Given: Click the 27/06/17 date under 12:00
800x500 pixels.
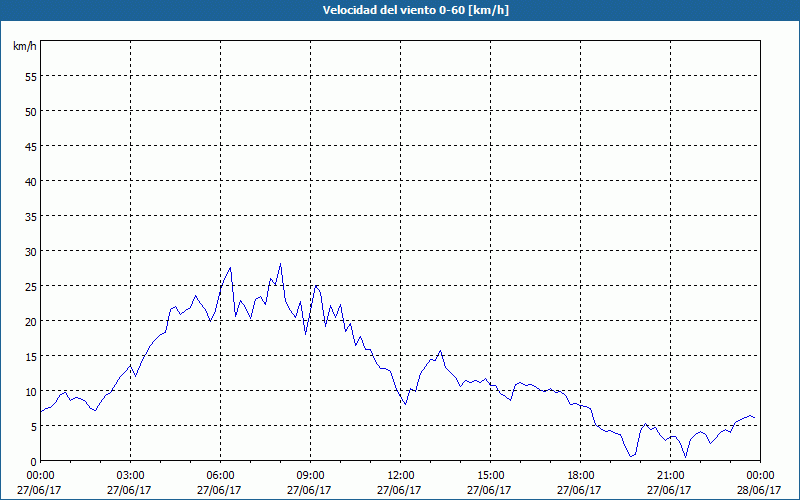Looking at the screenshot, I should click(x=401, y=490).
